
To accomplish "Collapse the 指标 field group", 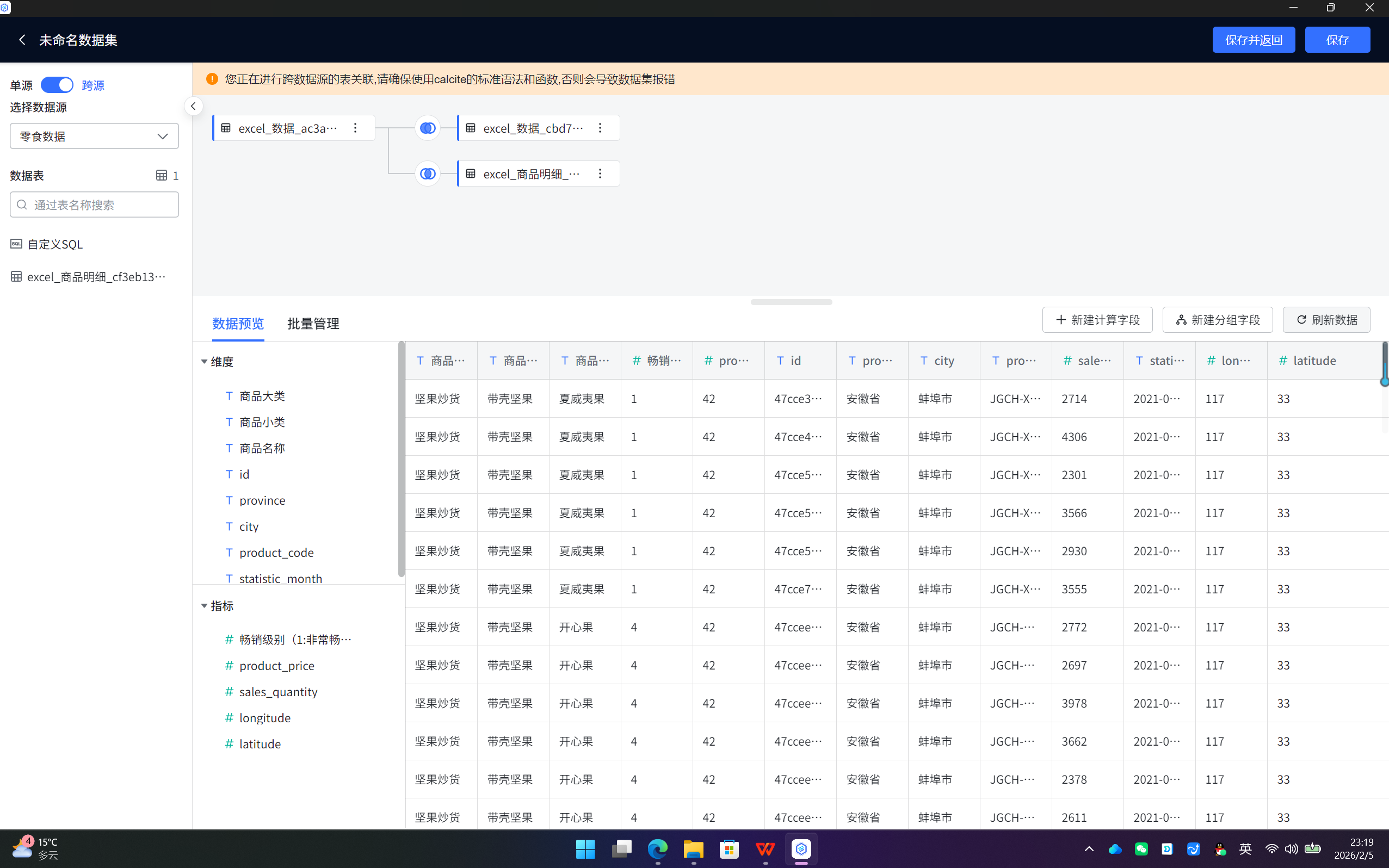I will click(204, 606).
